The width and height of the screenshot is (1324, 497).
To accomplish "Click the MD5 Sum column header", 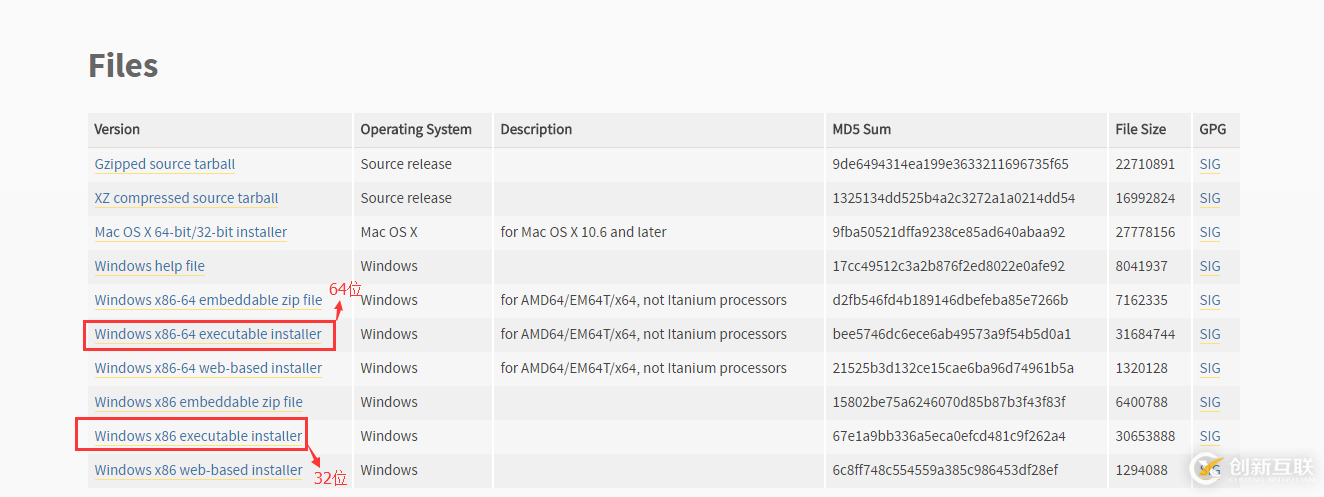I will [x=861, y=129].
